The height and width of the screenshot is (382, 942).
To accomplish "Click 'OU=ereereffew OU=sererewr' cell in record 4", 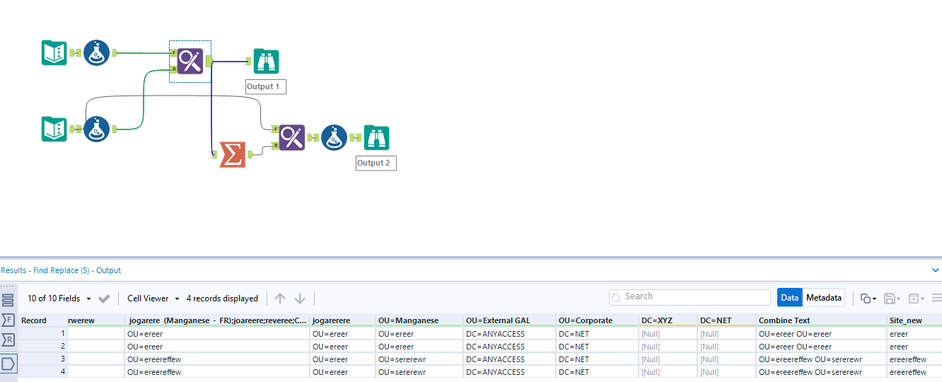I will pyautogui.click(x=821, y=372).
